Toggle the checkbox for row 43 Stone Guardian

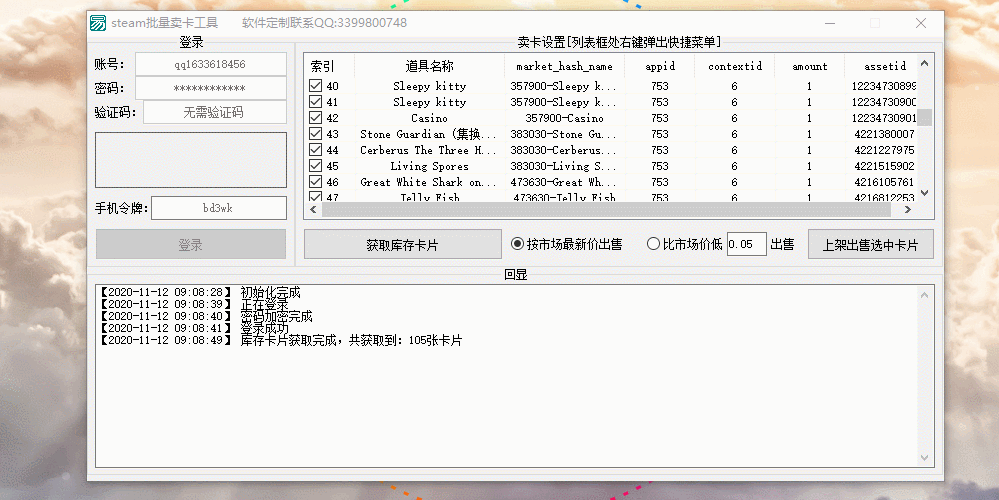pyautogui.click(x=315, y=134)
